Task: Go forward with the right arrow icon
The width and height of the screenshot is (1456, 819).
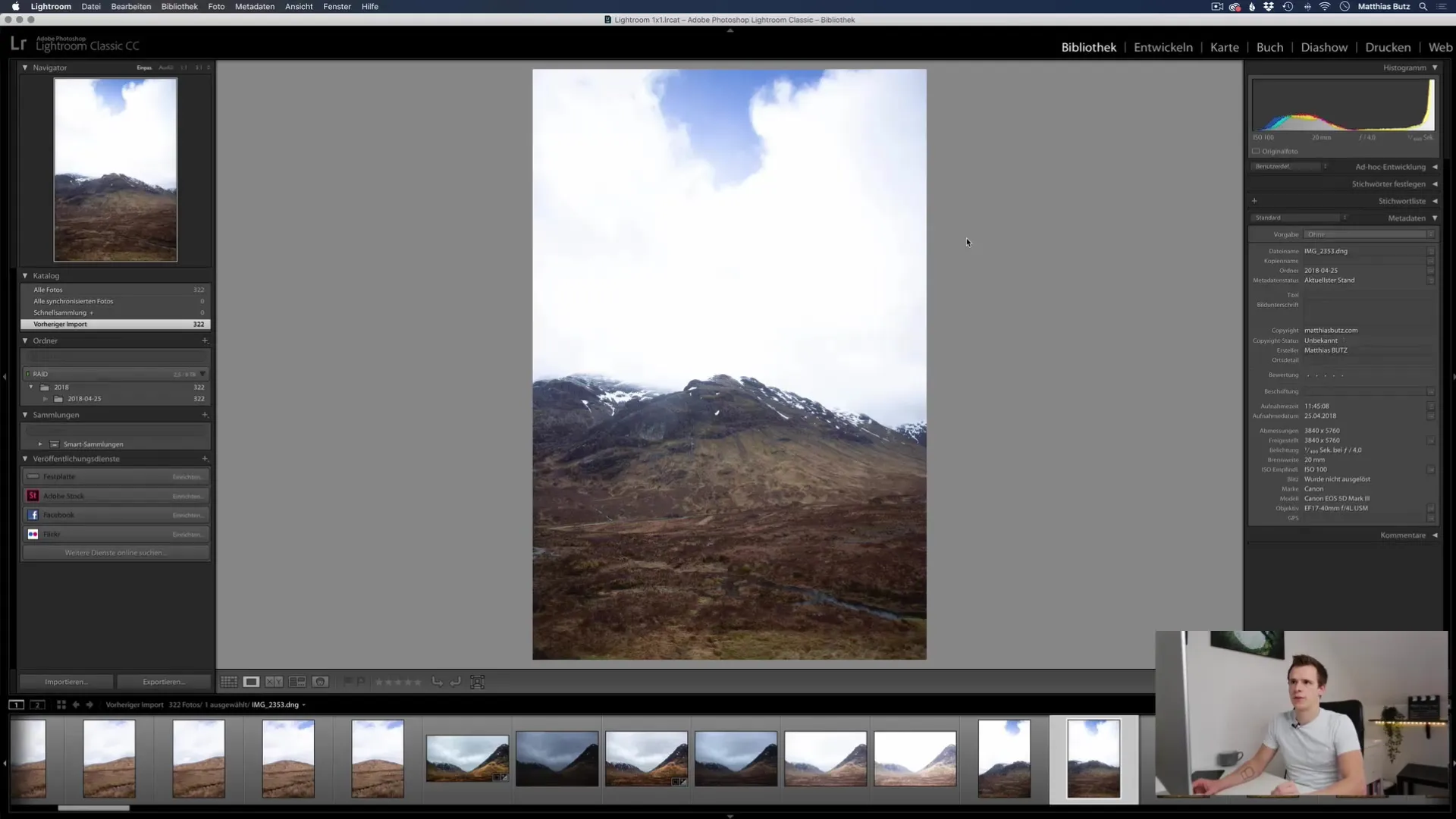Action: coord(89,704)
